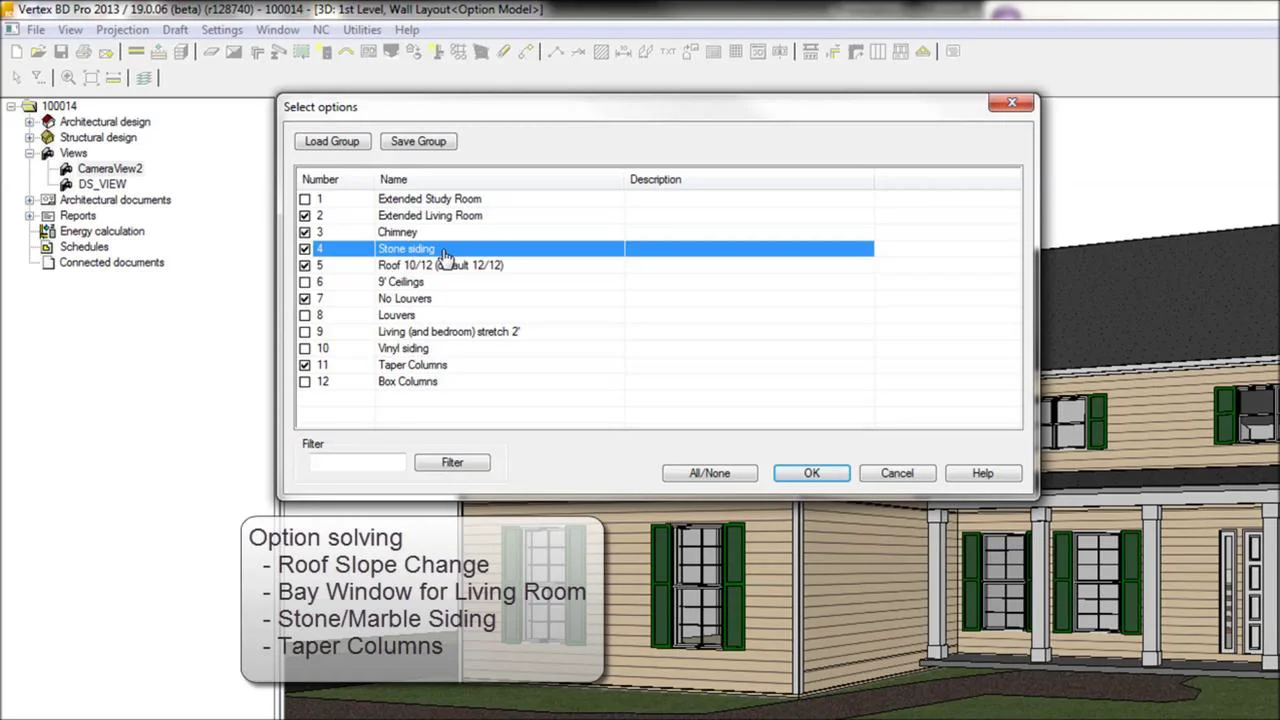
Task: Click the Filter button
Action: point(452,462)
